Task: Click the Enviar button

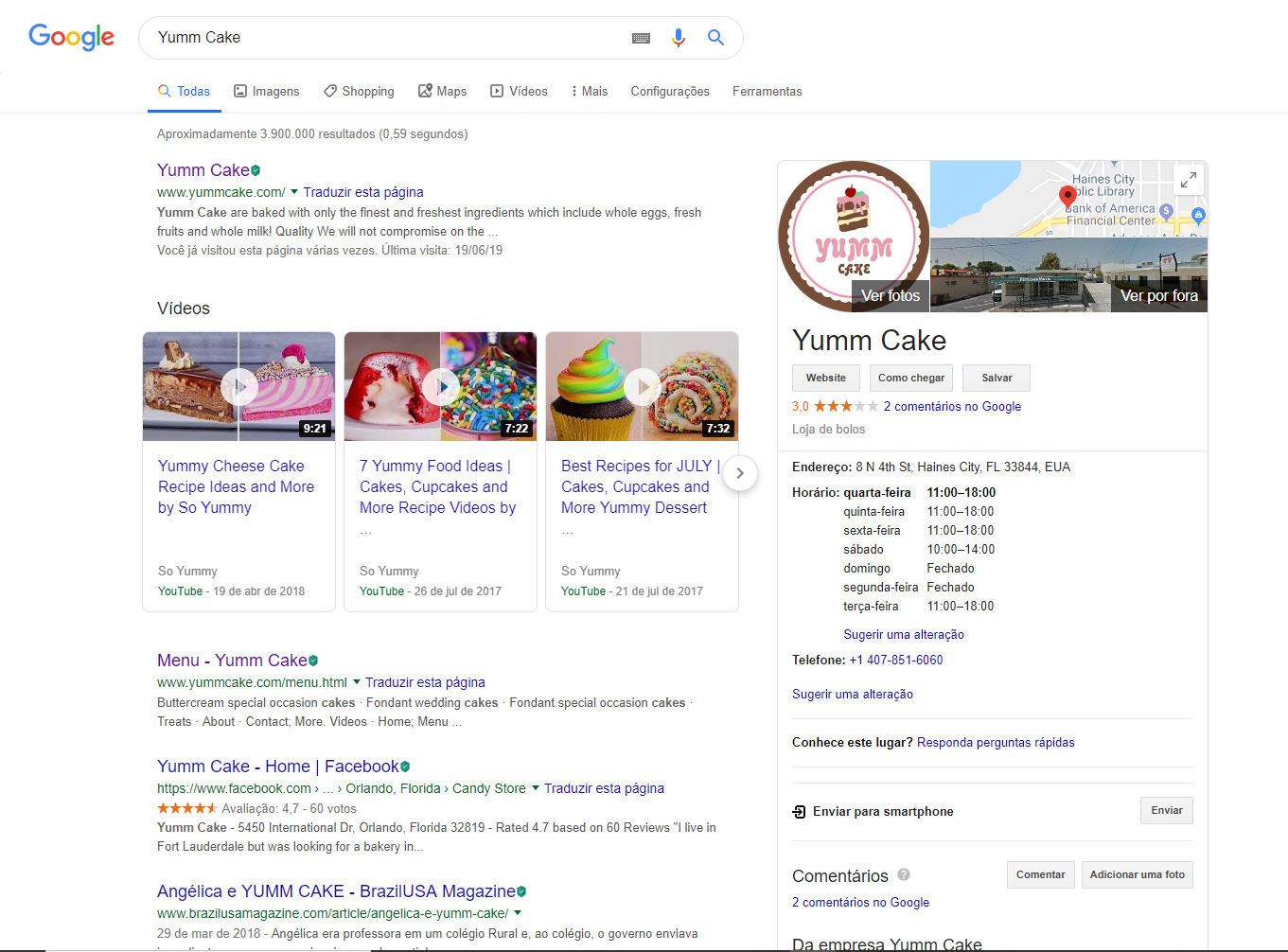Action: [1167, 810]
